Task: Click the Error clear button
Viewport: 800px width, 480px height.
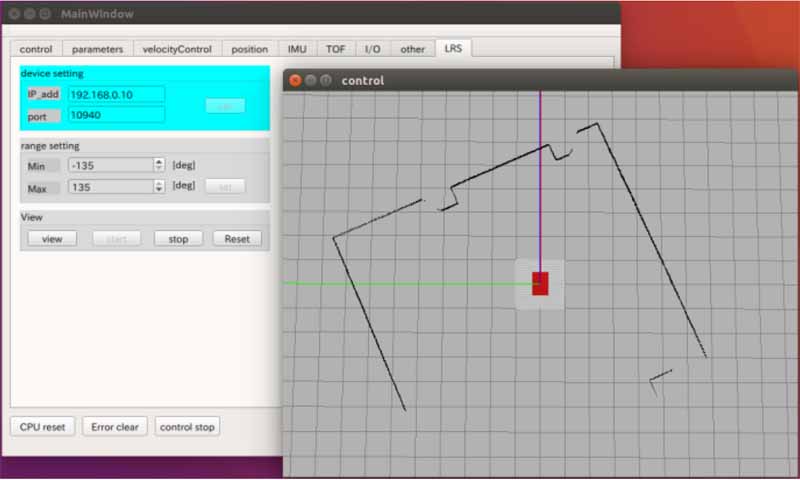Action: pos(115,427)
